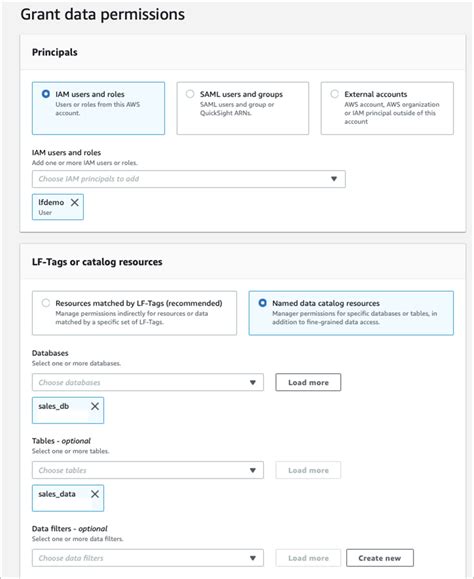The width and height of the screenshot is (474, 579).
Task: Click the Principals section heading
Action: pos(55,52)
